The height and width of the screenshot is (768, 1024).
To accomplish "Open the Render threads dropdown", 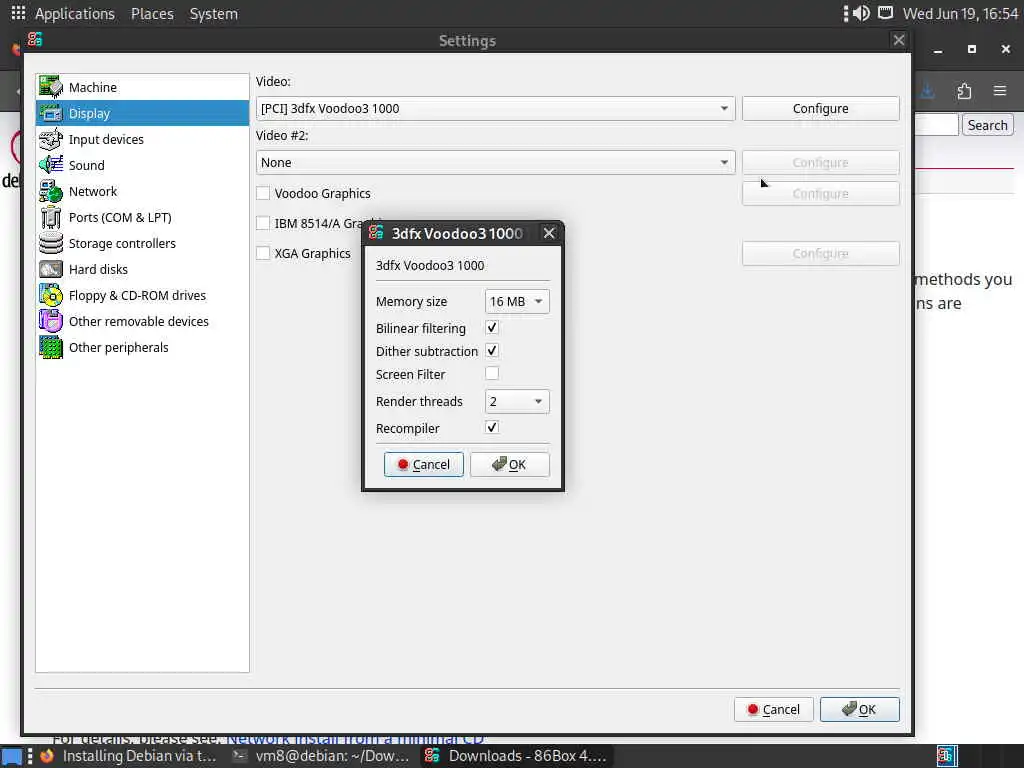I will pos(517,402).
